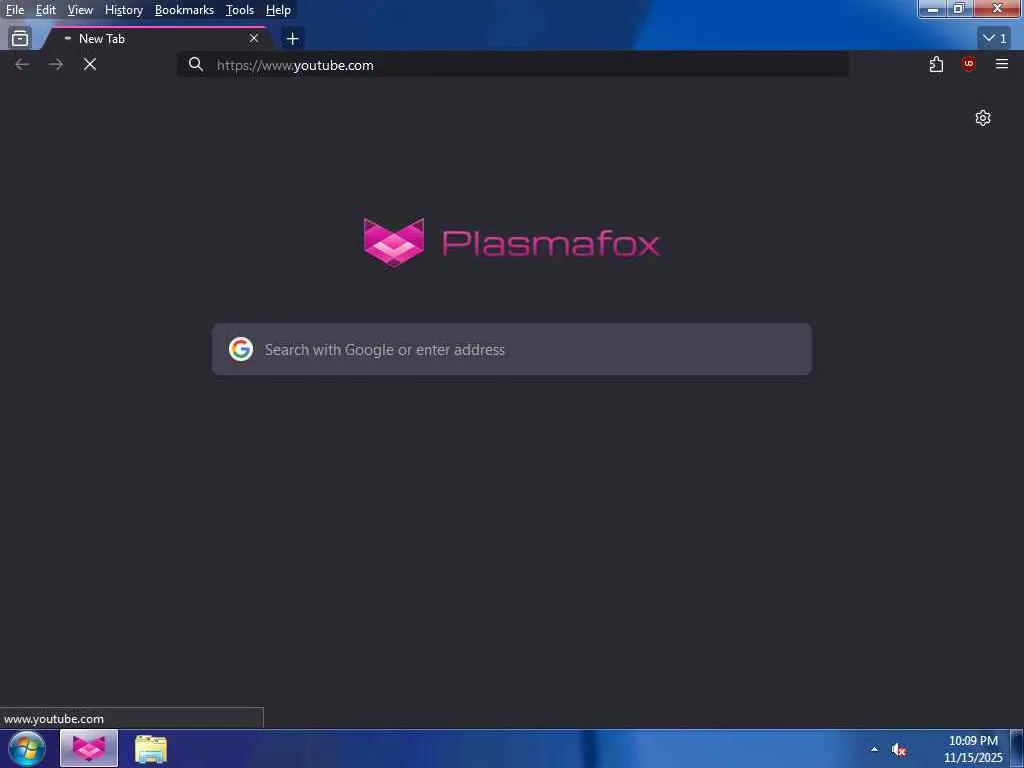
Task: Open a new tab with plus button
Action: point(293,39)
